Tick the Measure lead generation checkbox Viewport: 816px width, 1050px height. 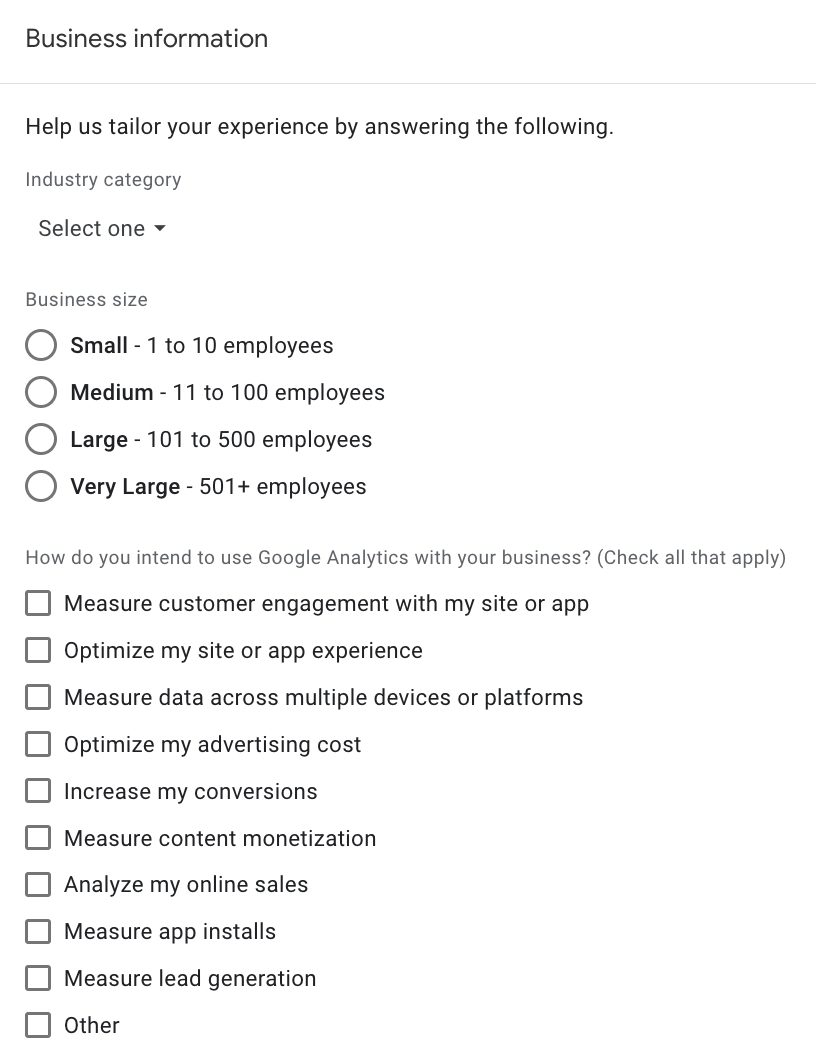[38, 978]
